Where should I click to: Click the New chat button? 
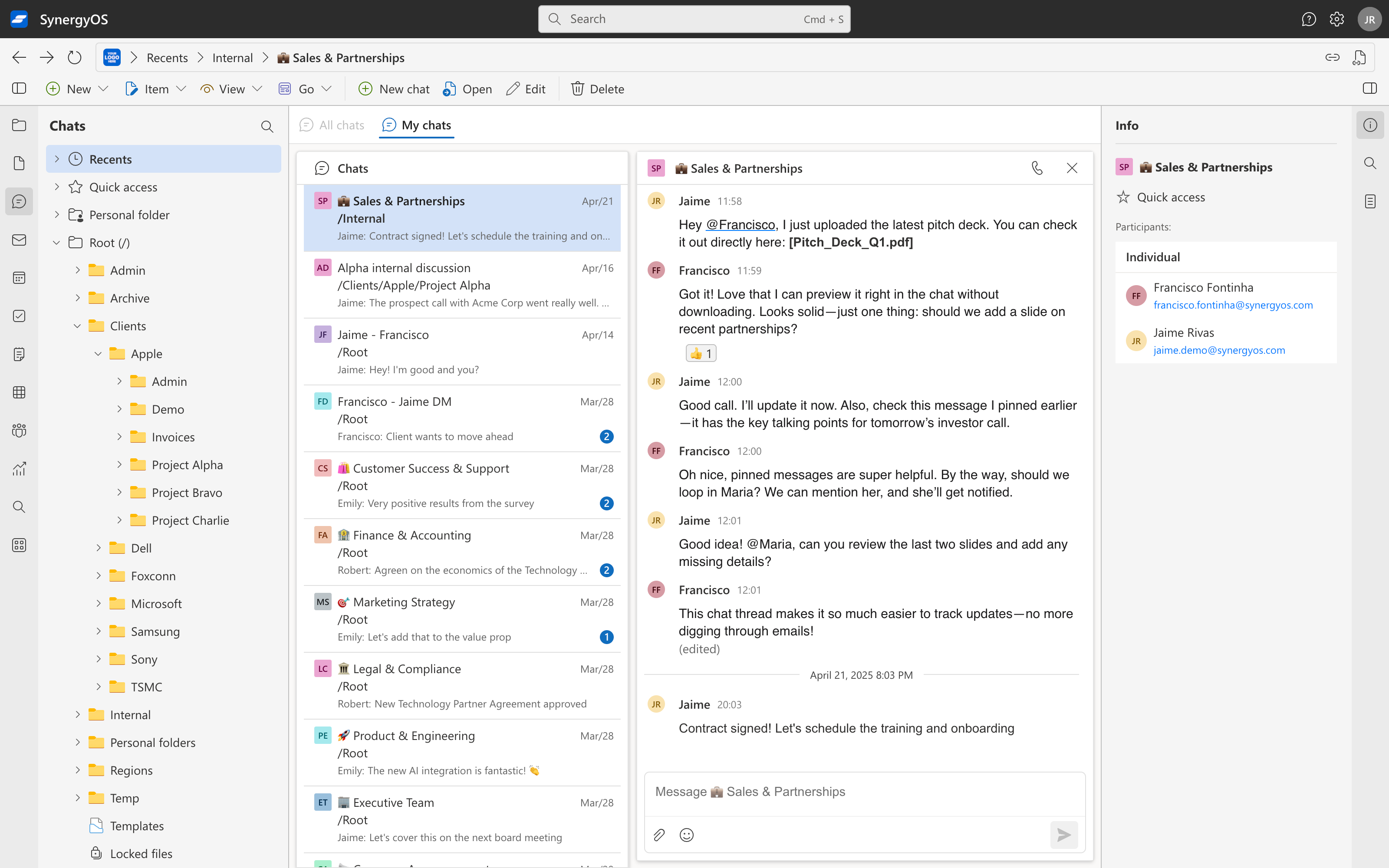pos(394,89)
